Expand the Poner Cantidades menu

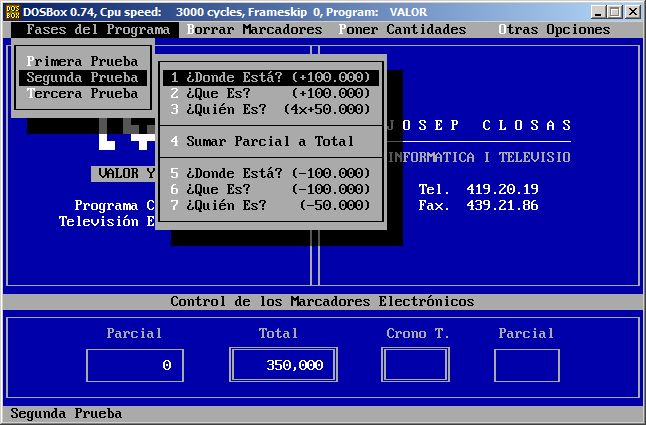[x=402, y=29]
